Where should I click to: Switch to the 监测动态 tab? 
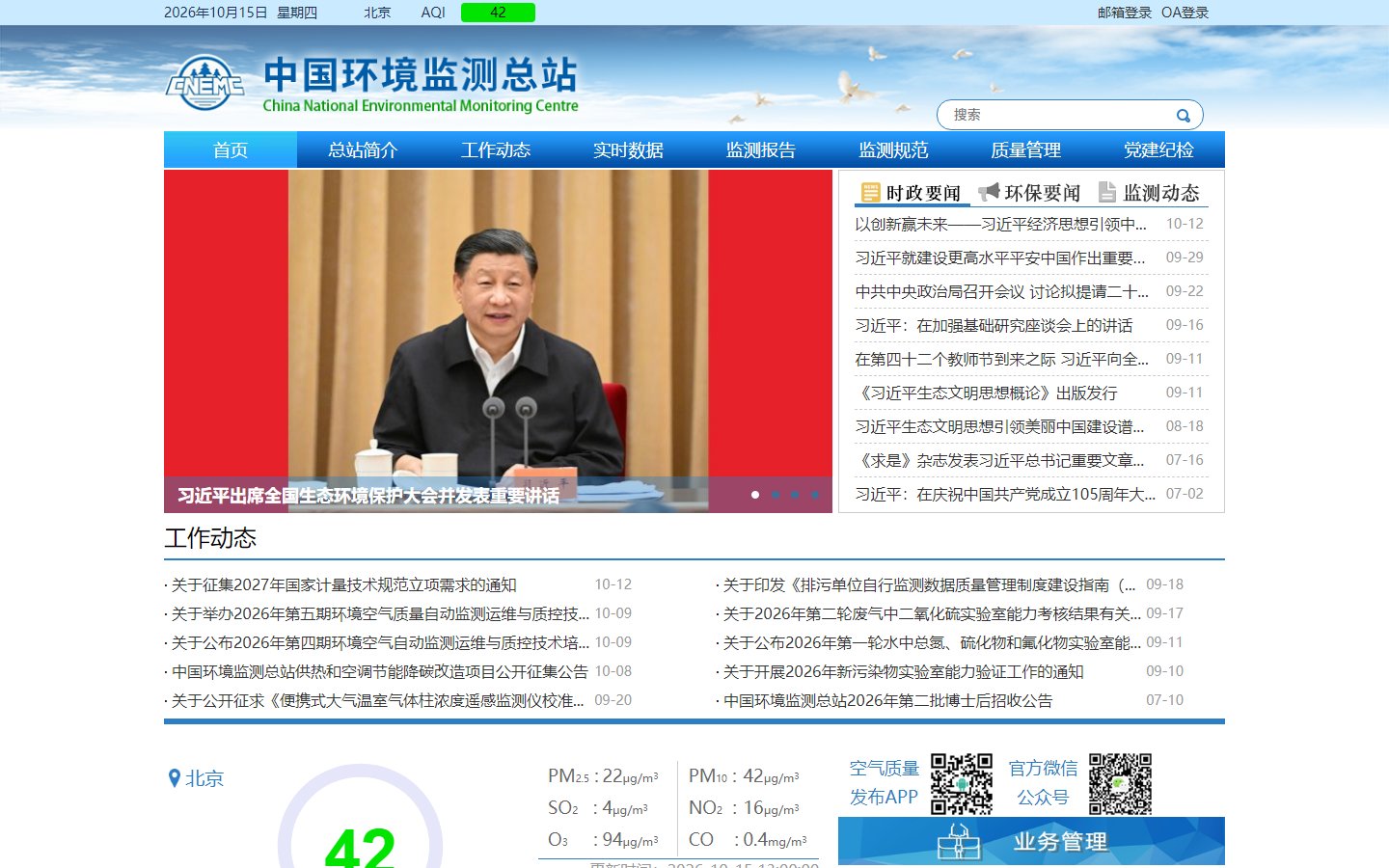[1150, 193]
